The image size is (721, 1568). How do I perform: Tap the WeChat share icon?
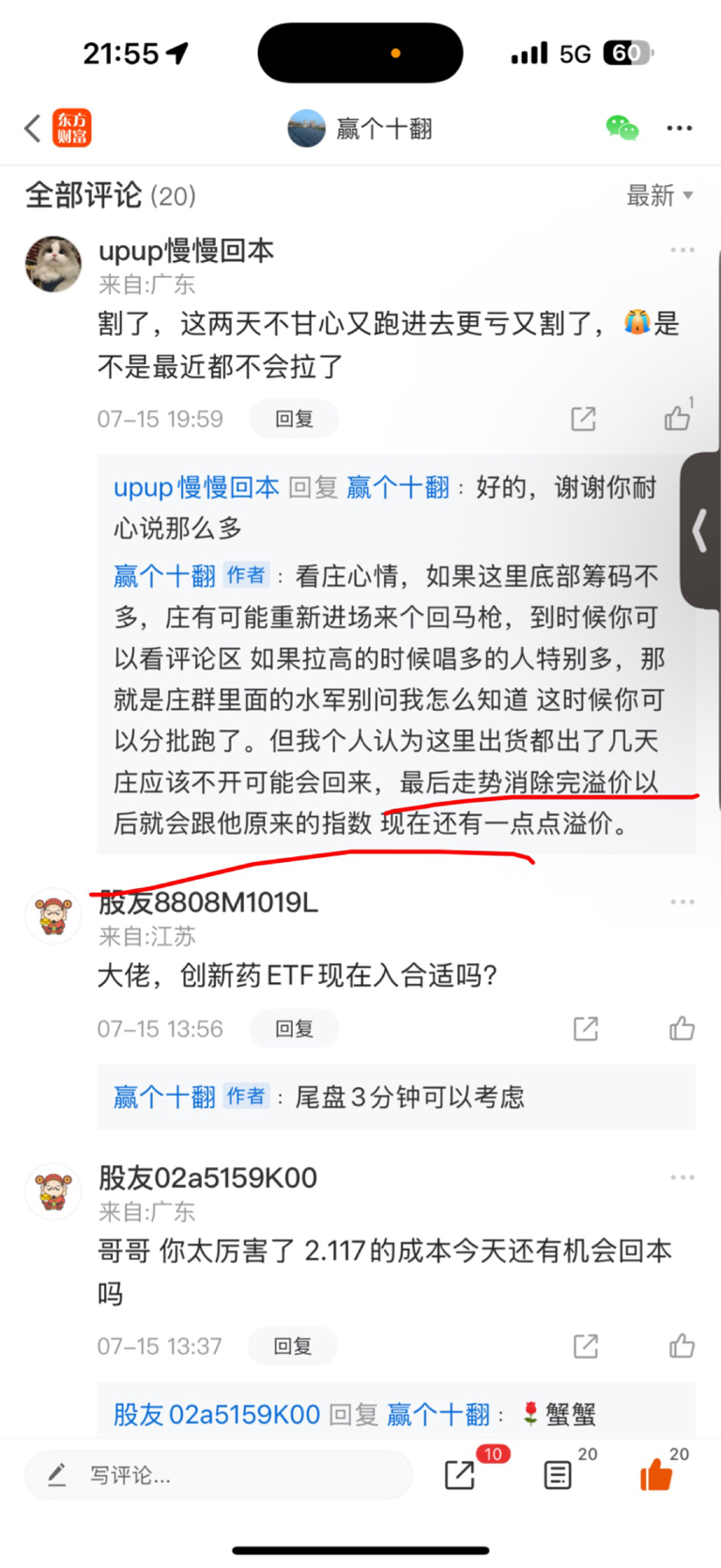pos(621,128)
